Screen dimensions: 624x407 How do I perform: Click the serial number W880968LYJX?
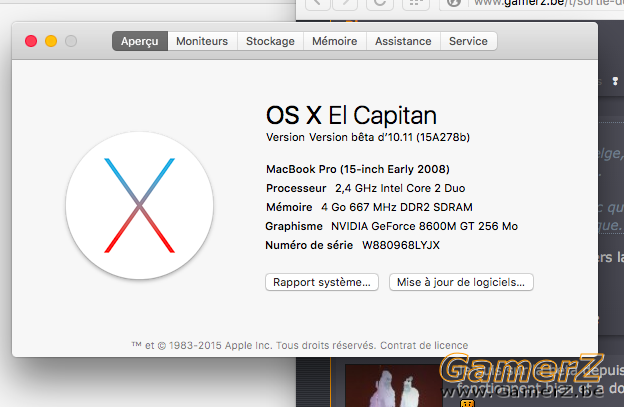(x=401, y=245)
